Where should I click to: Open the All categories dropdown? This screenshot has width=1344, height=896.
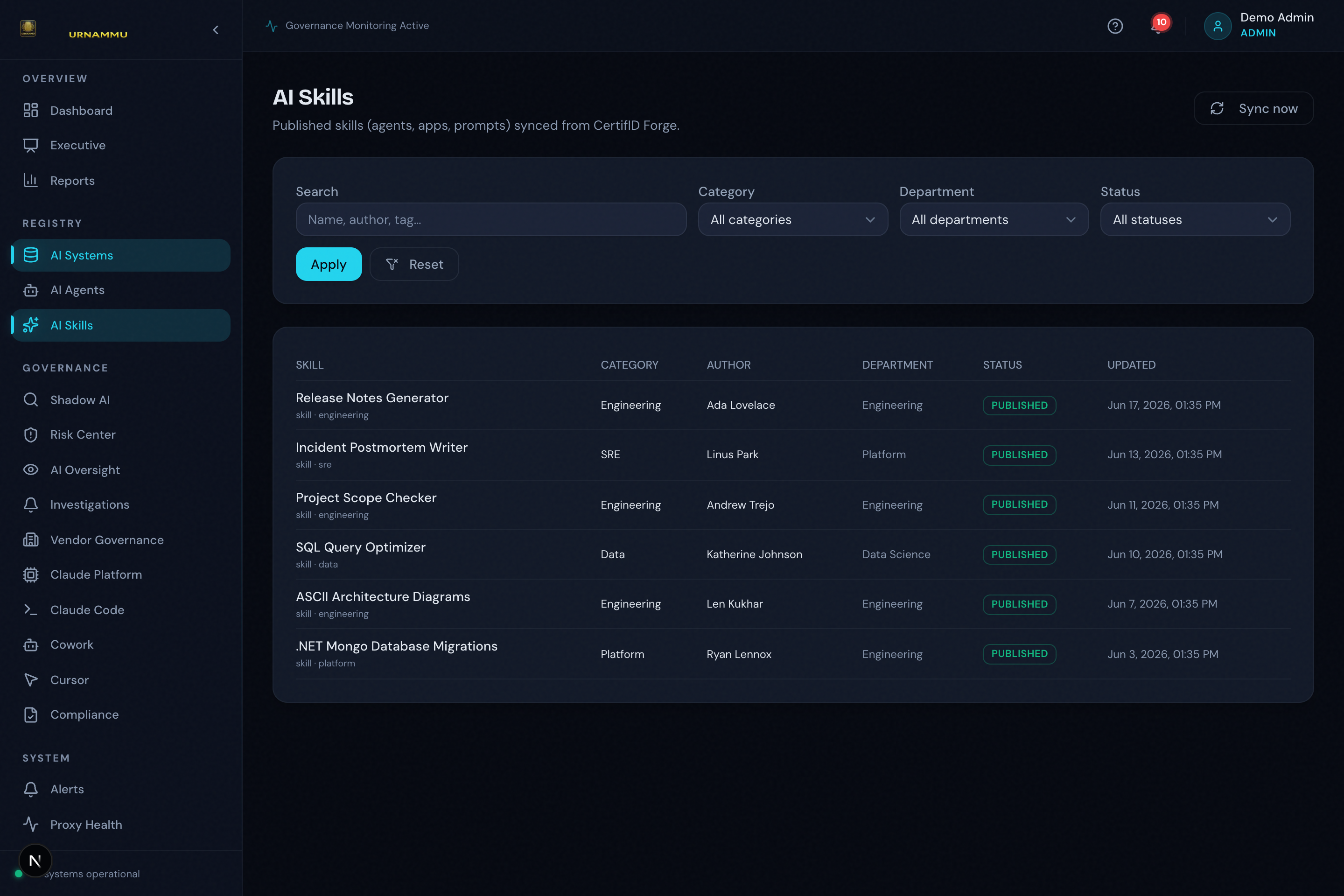(792, 219)
